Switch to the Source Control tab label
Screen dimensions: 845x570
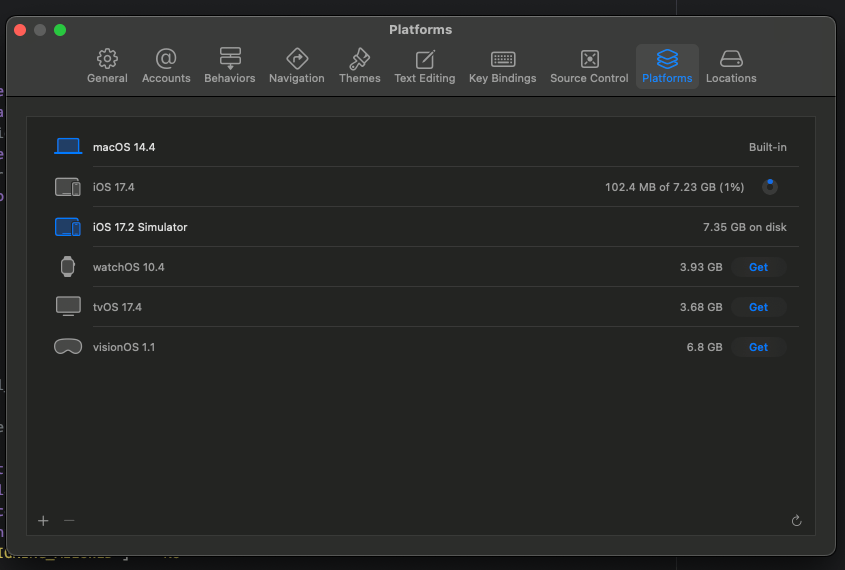pos(589,78)
